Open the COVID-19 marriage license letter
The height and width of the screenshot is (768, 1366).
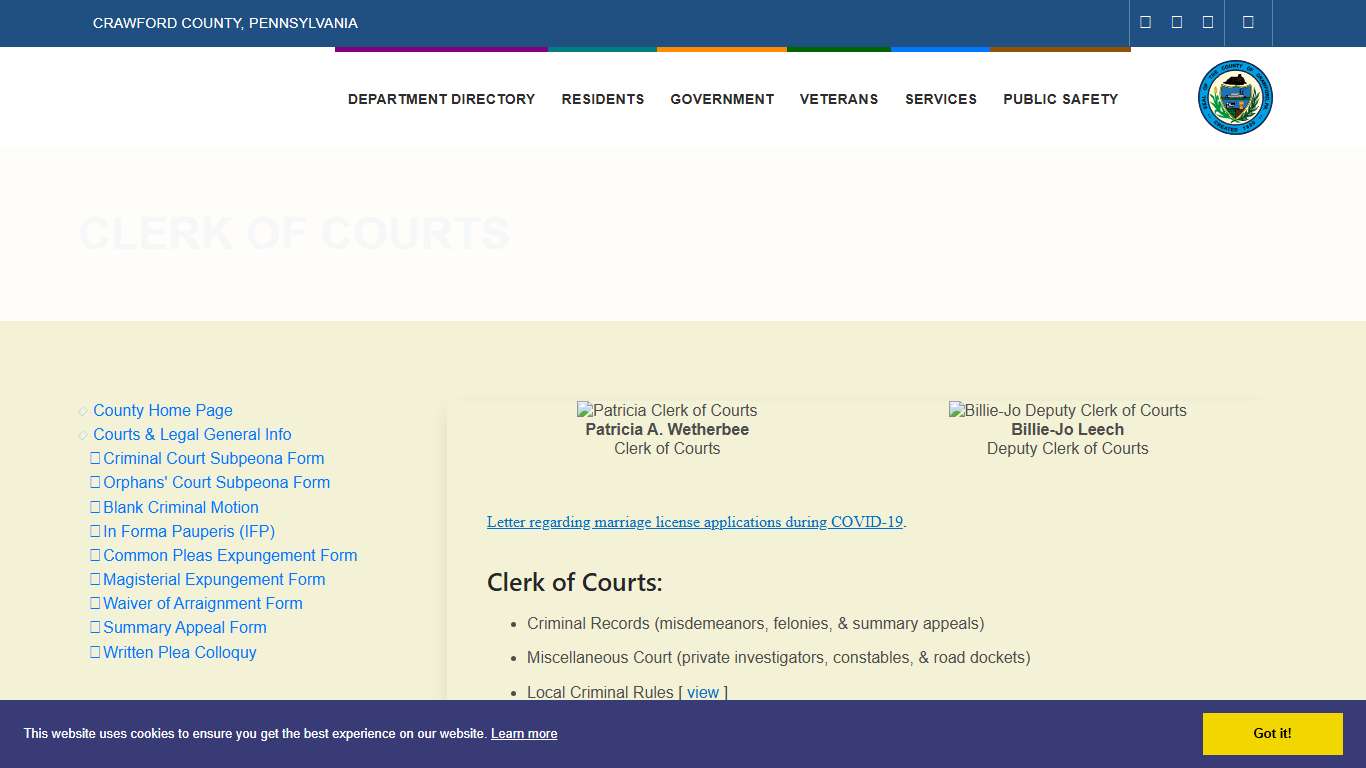694,521
